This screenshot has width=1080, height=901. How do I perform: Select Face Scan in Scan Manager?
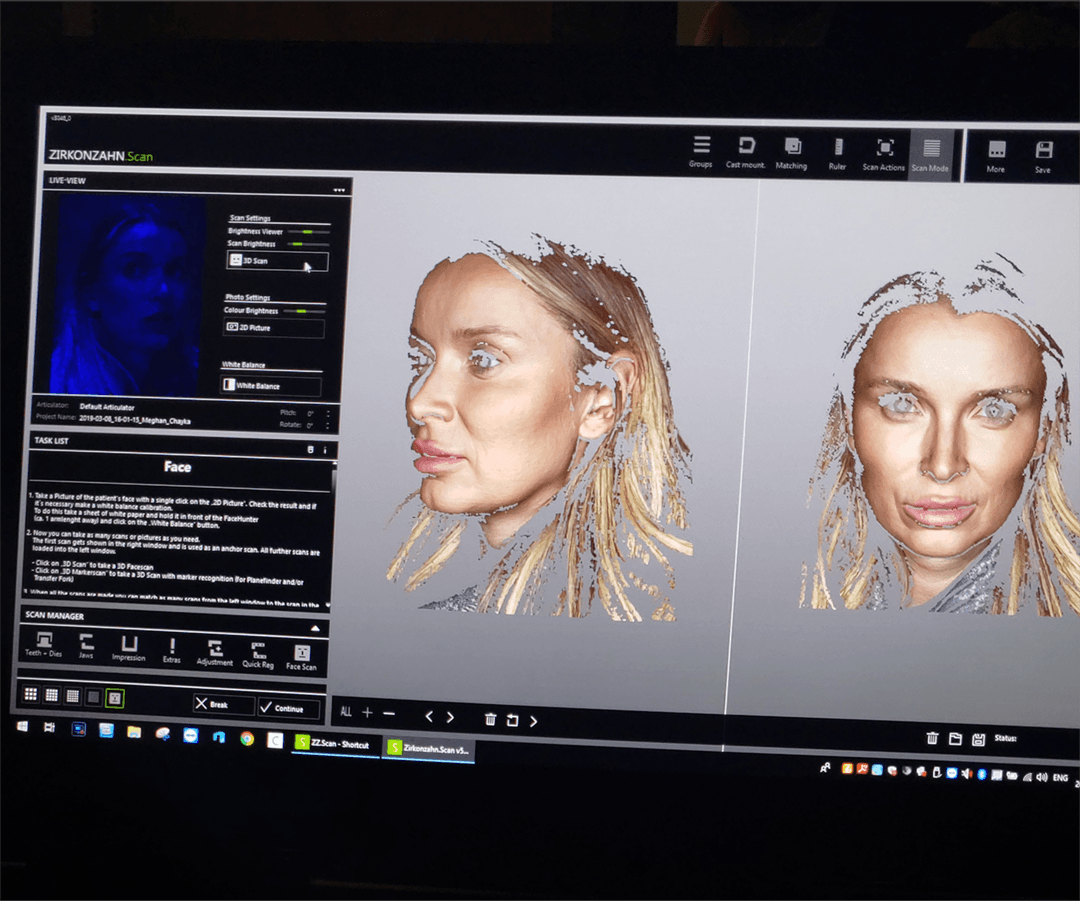point(301,657)
